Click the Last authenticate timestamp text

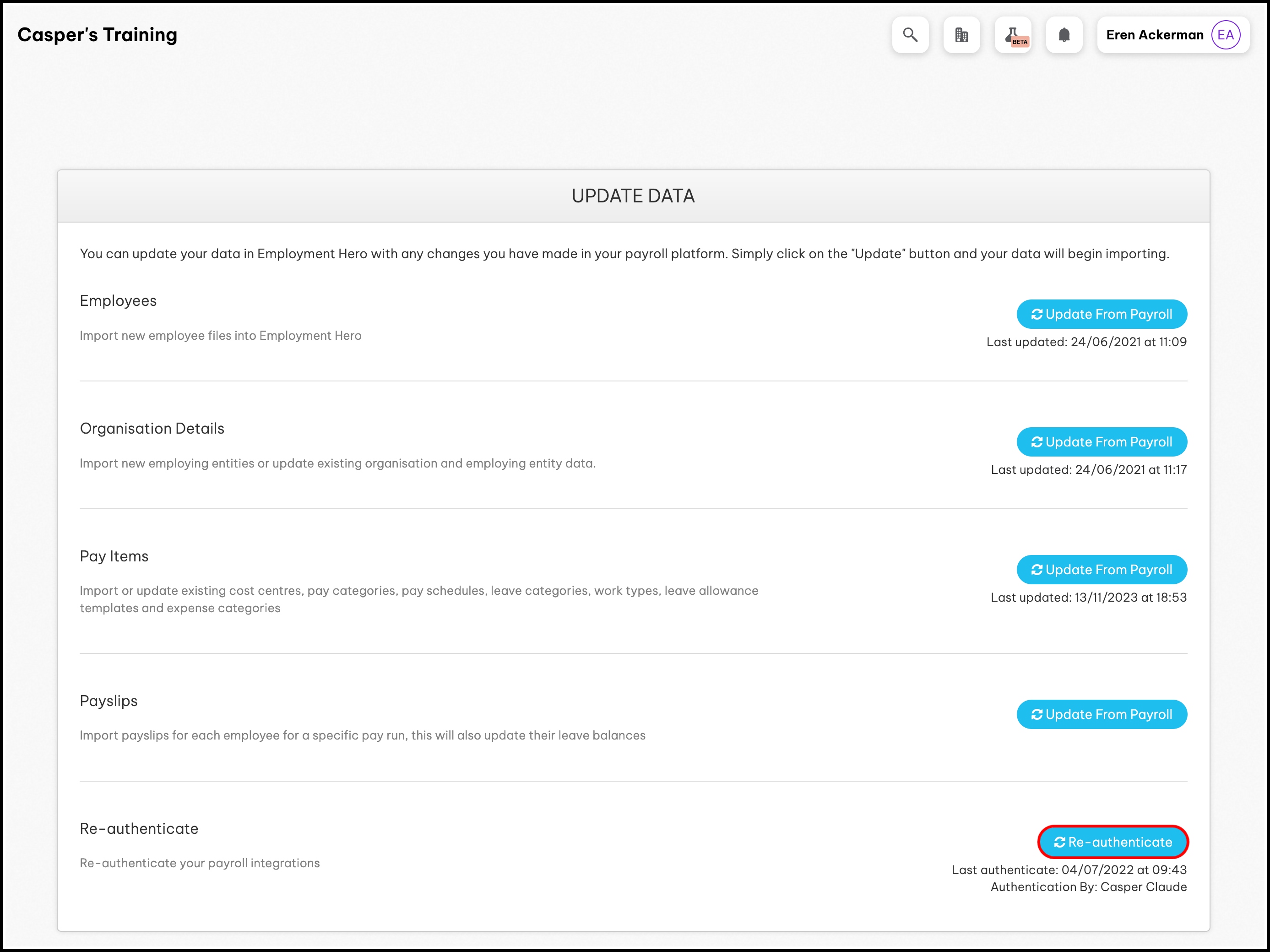(x=1069, y=870)
